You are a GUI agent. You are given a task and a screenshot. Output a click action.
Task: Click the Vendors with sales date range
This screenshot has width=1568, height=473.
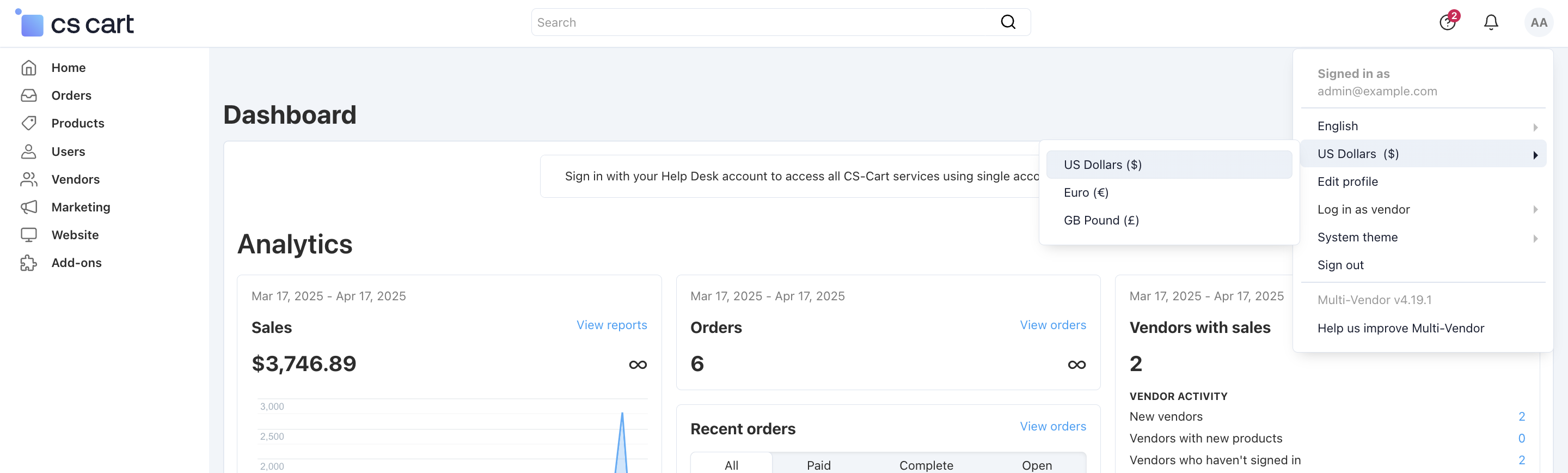coord(1206,296)
